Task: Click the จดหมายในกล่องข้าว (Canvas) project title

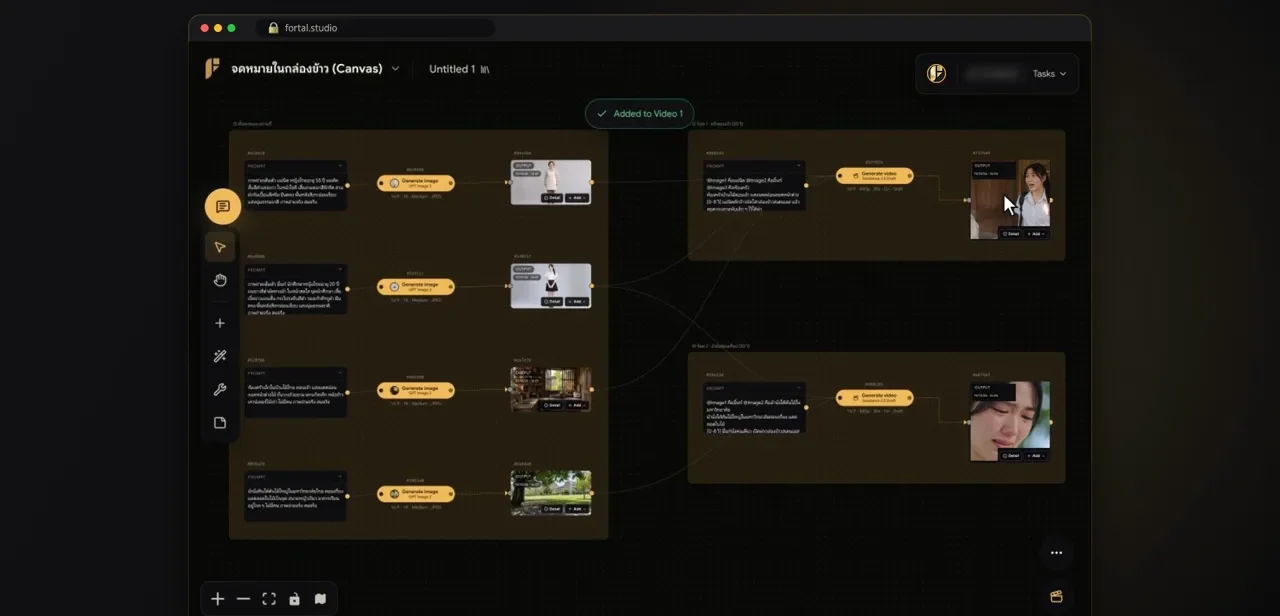Action: click(306, 69)
